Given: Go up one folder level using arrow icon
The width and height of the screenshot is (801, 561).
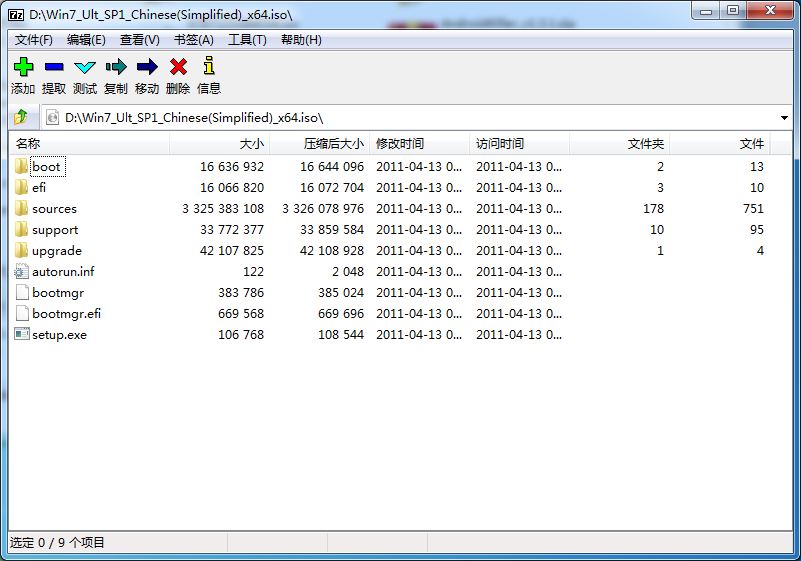Looking at the screenshot, I should click(21, 117).
